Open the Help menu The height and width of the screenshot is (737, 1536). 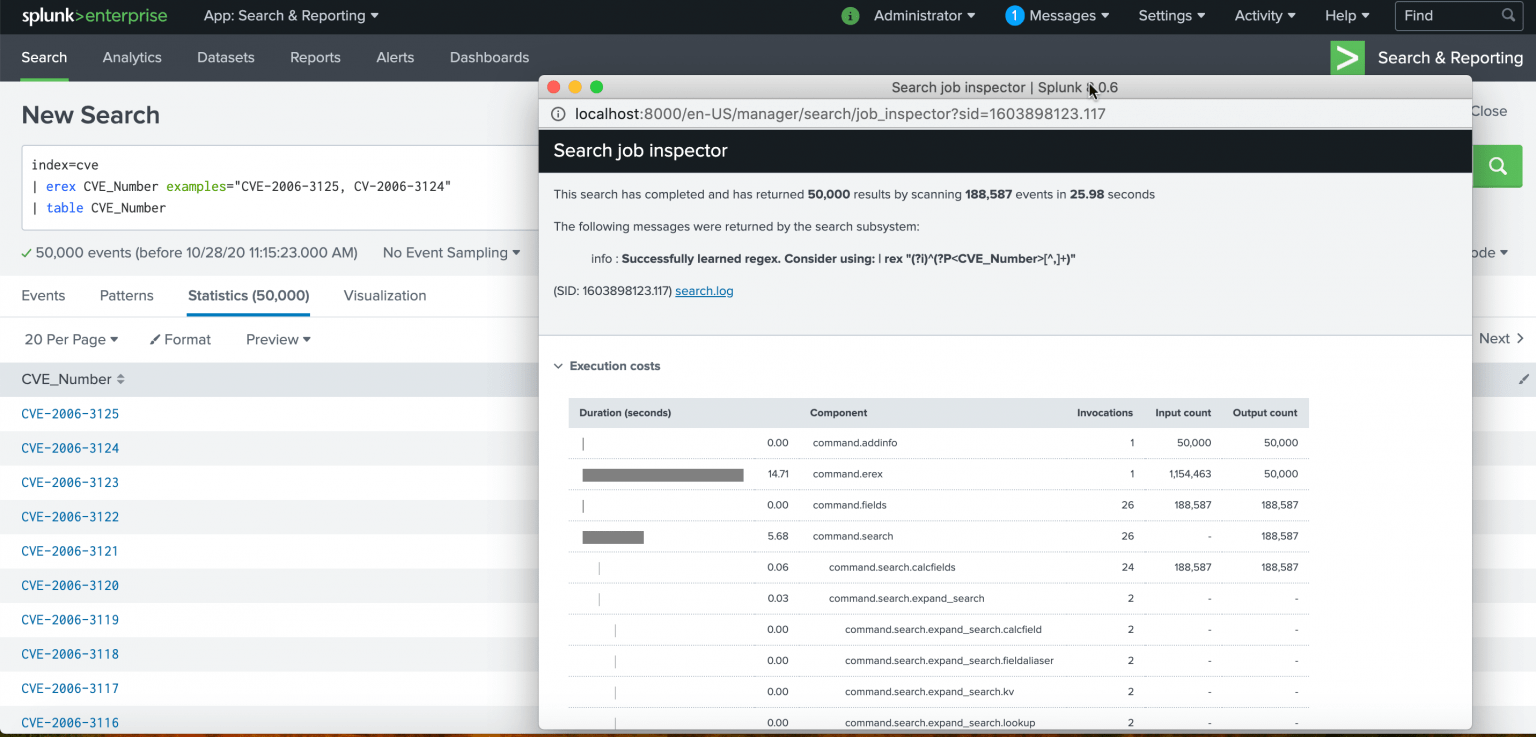1347,16
